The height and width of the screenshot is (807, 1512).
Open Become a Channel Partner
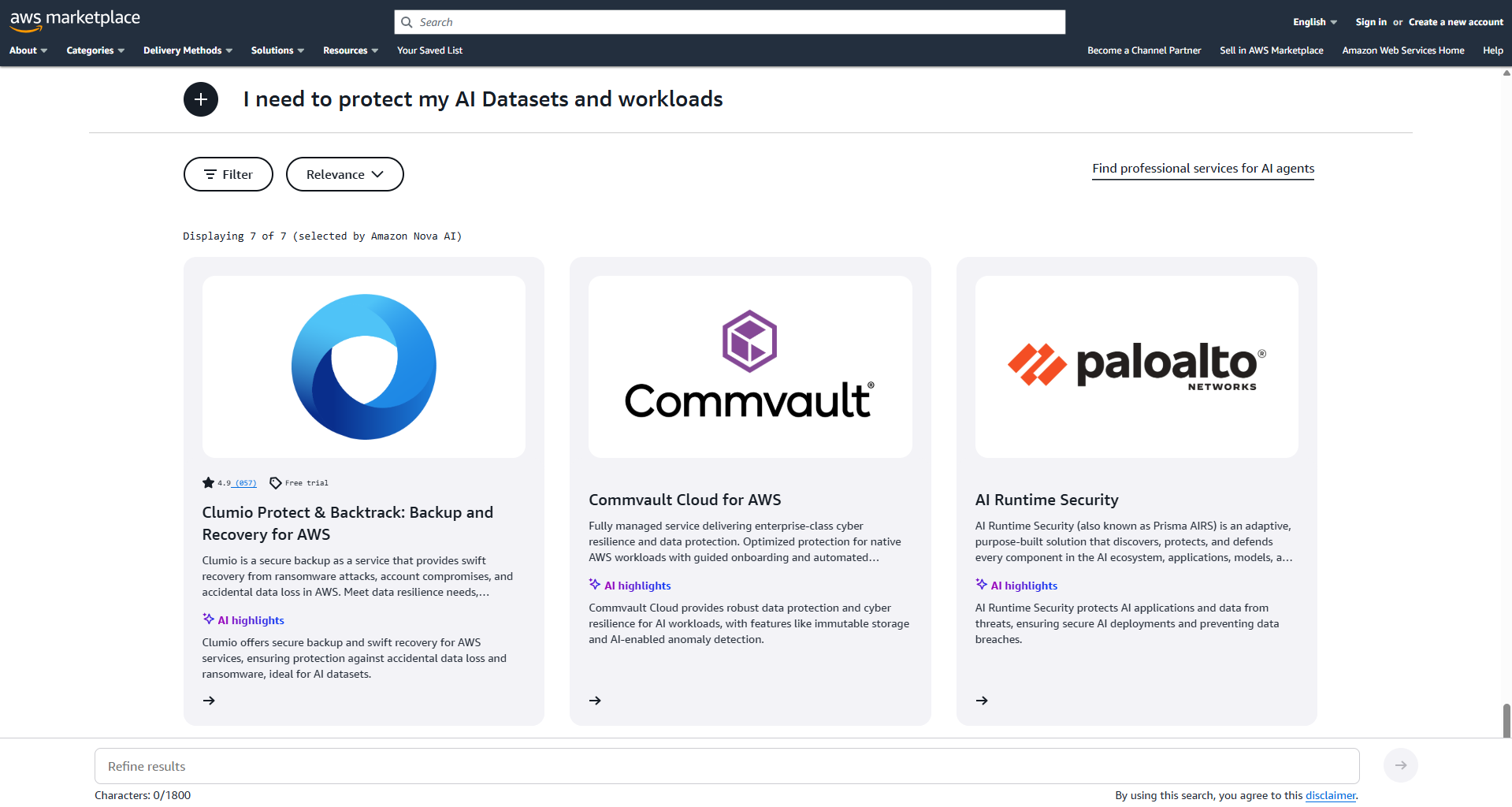point(1144,50)
